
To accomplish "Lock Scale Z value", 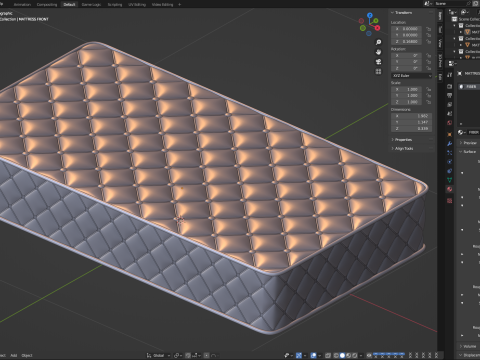I will [x=428, y=102].
